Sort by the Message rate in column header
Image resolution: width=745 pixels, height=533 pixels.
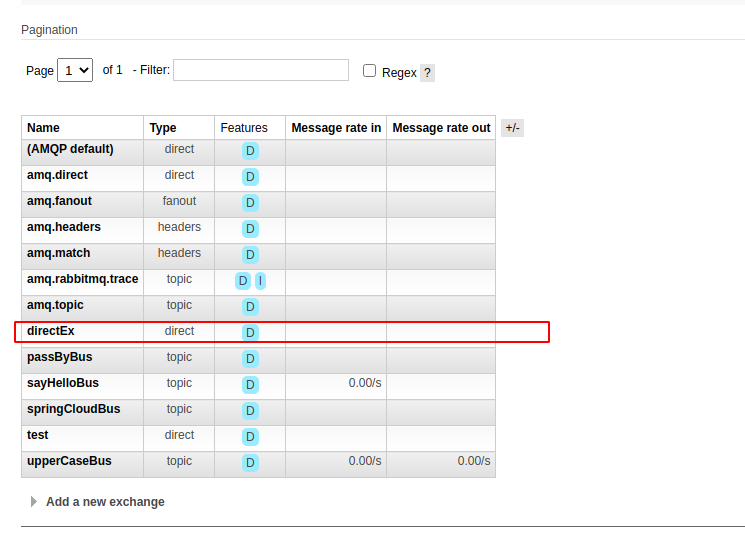[x=336, y=128]
